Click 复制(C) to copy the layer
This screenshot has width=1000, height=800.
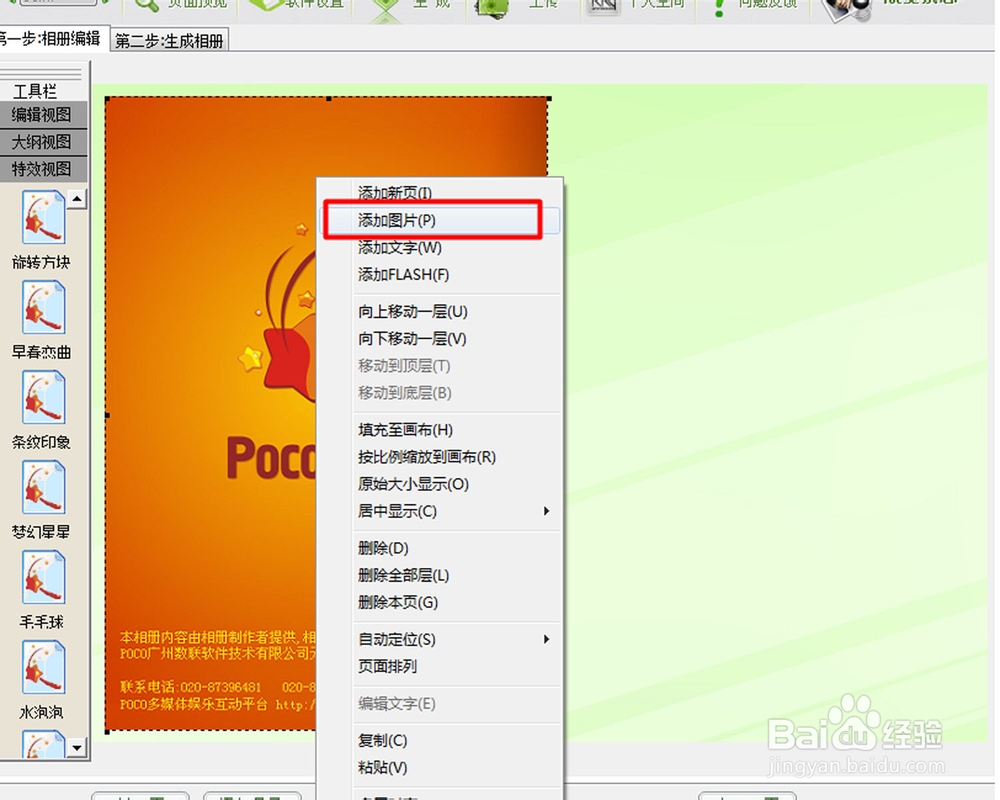(x=440, y=741)
